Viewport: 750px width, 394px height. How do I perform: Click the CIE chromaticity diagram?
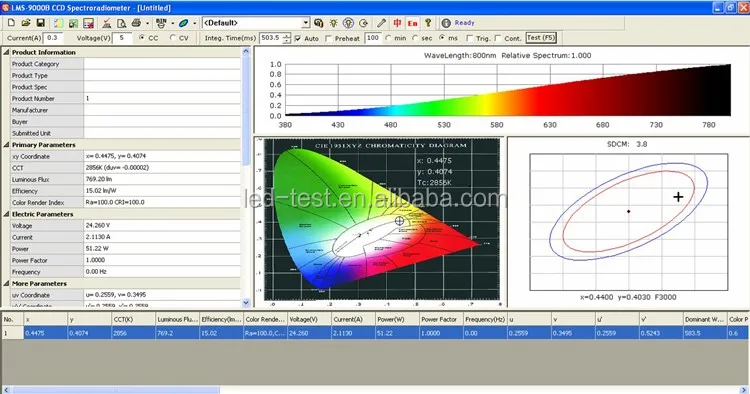[x=382, y=219]
